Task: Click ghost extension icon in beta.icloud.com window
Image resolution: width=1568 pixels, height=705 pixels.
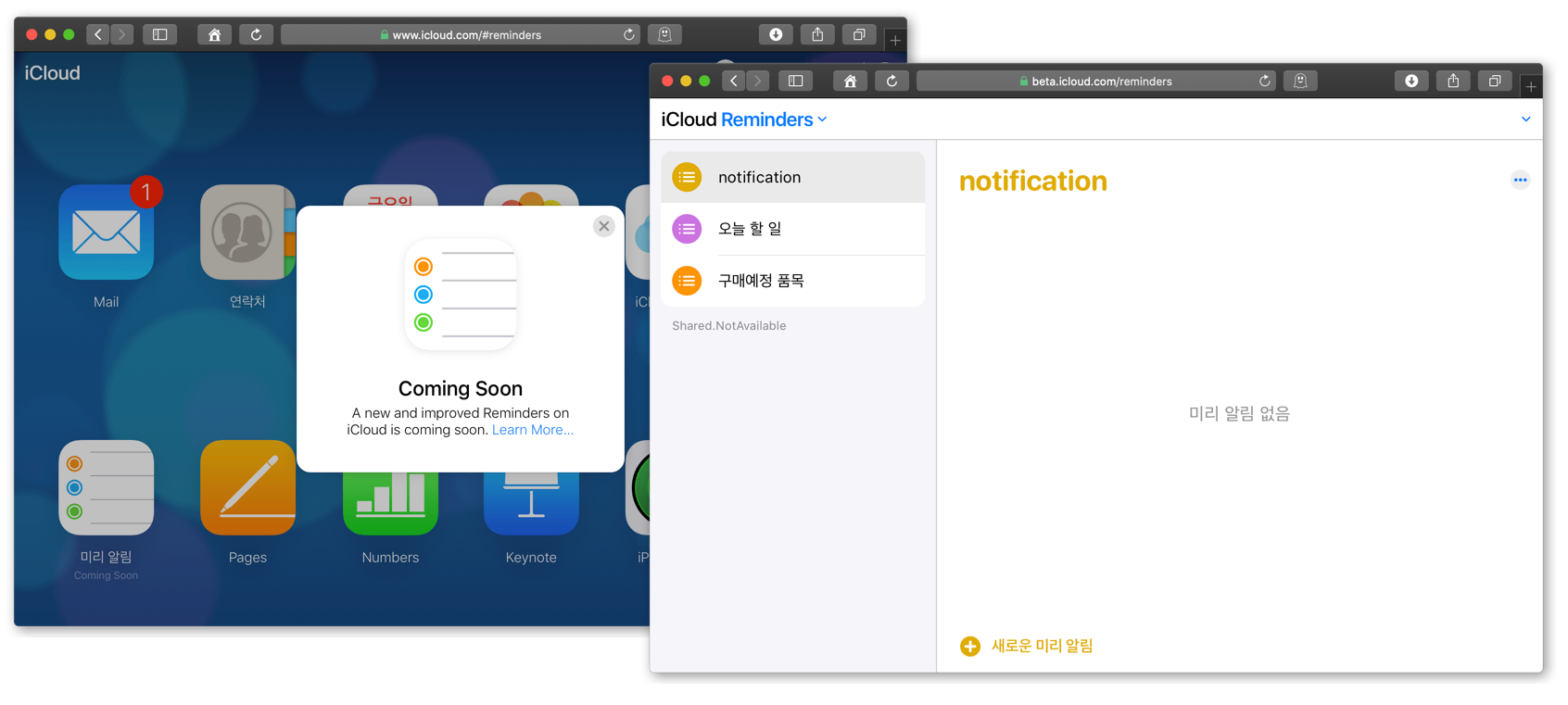Action: (1300, 81)
